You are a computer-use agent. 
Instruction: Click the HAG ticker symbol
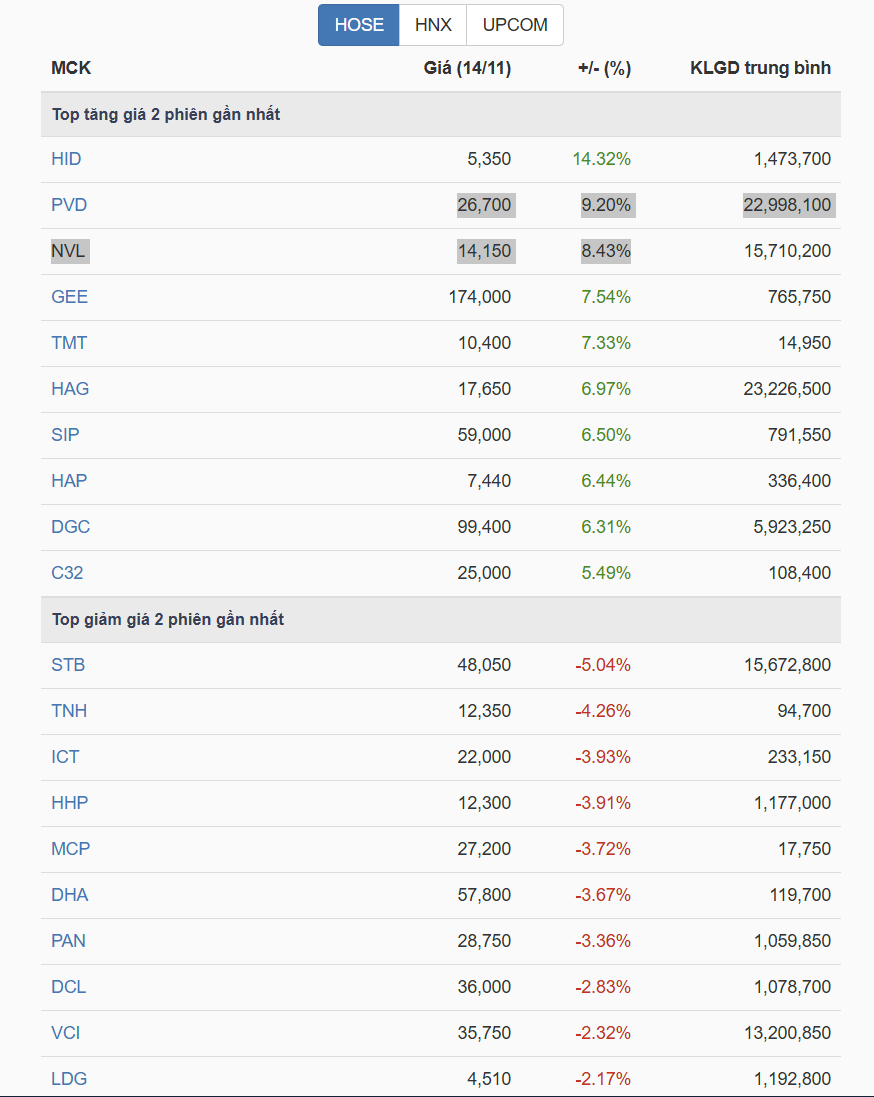click(x=70, y=389)
